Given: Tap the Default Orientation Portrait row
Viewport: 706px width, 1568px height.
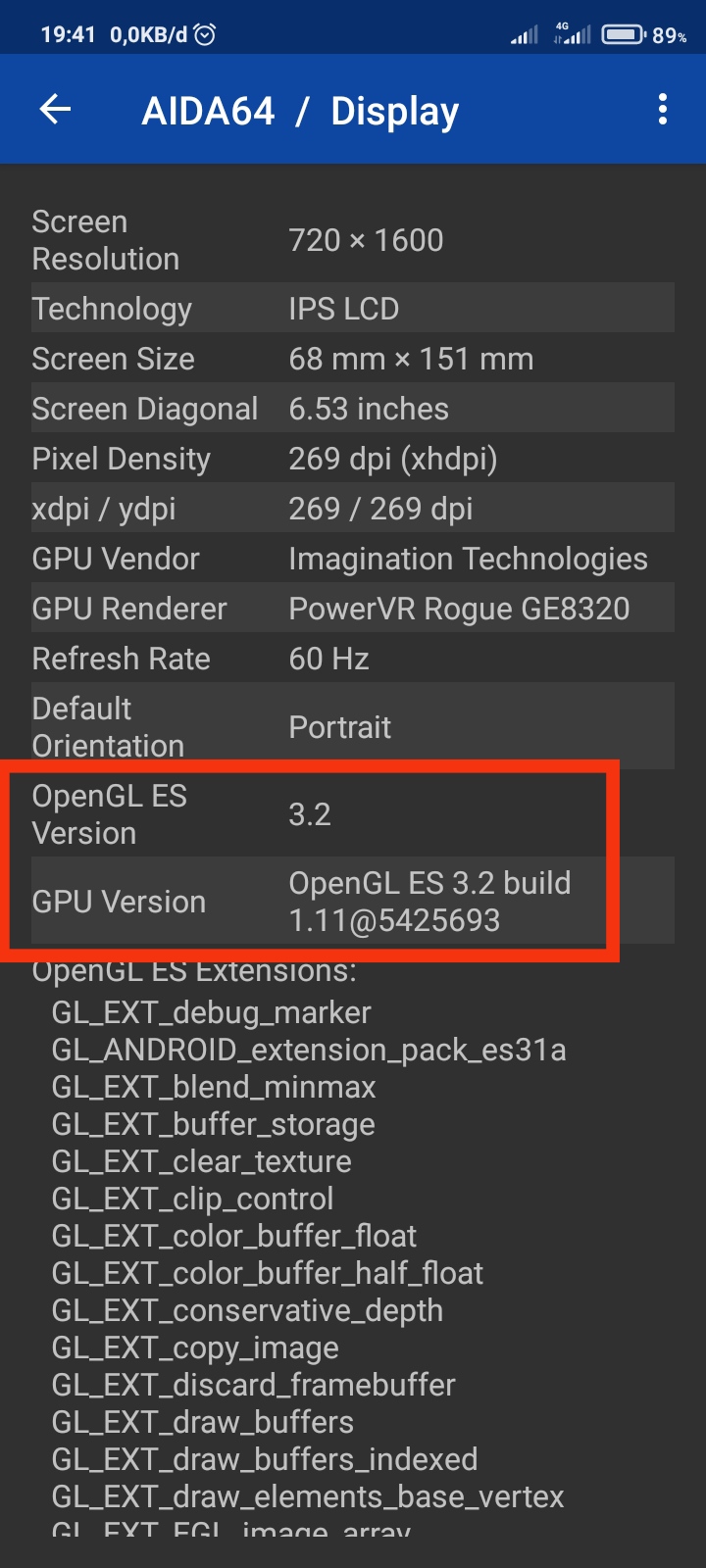Looking at the screenshot, I should click(x=353, y=727).
